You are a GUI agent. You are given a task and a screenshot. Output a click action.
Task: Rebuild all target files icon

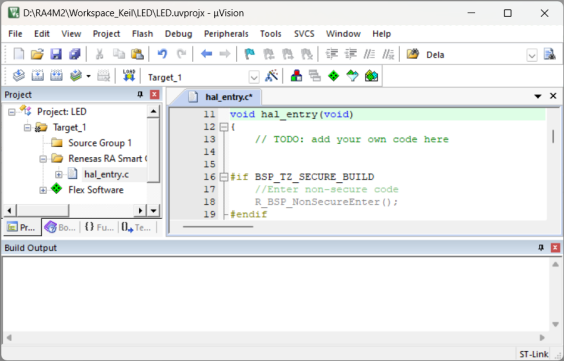coord(56,76)
